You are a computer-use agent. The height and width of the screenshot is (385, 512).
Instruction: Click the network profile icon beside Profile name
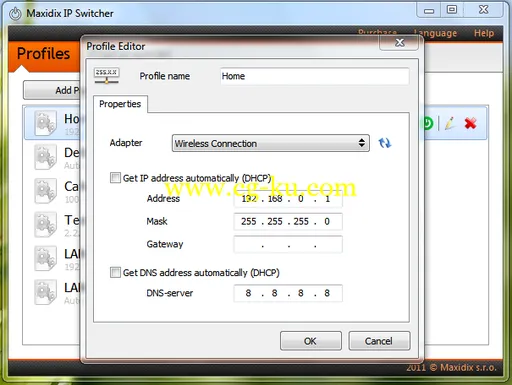(x=106, y=76)
